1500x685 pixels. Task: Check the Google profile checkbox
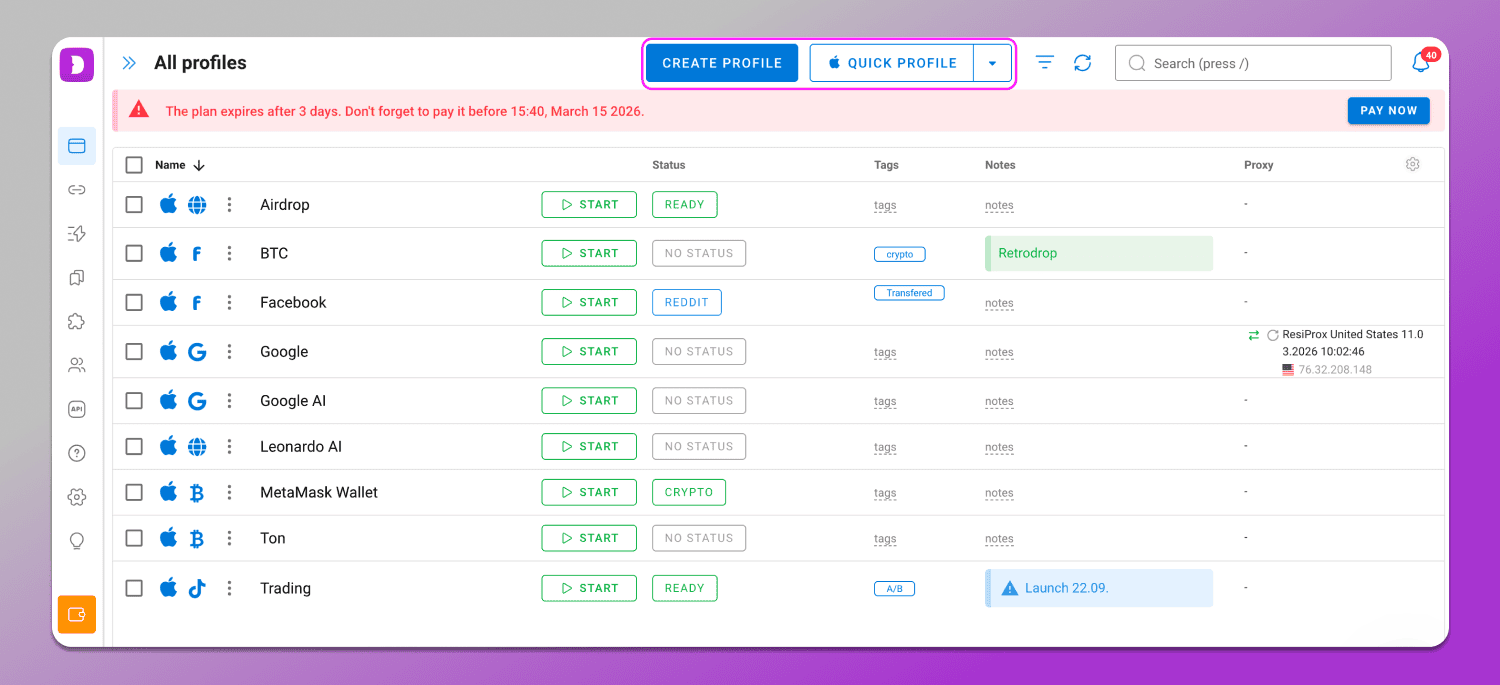click(134, 352)
